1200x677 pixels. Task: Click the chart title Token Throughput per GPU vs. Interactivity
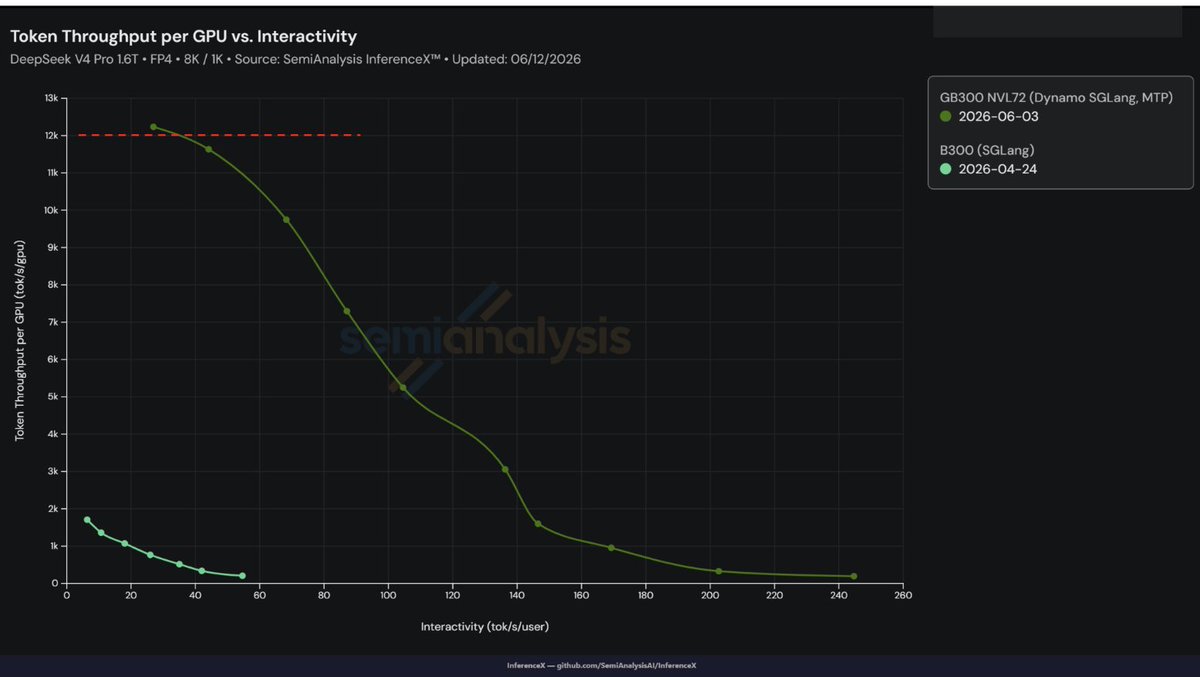pyautogui.click(x=183, y=36)
